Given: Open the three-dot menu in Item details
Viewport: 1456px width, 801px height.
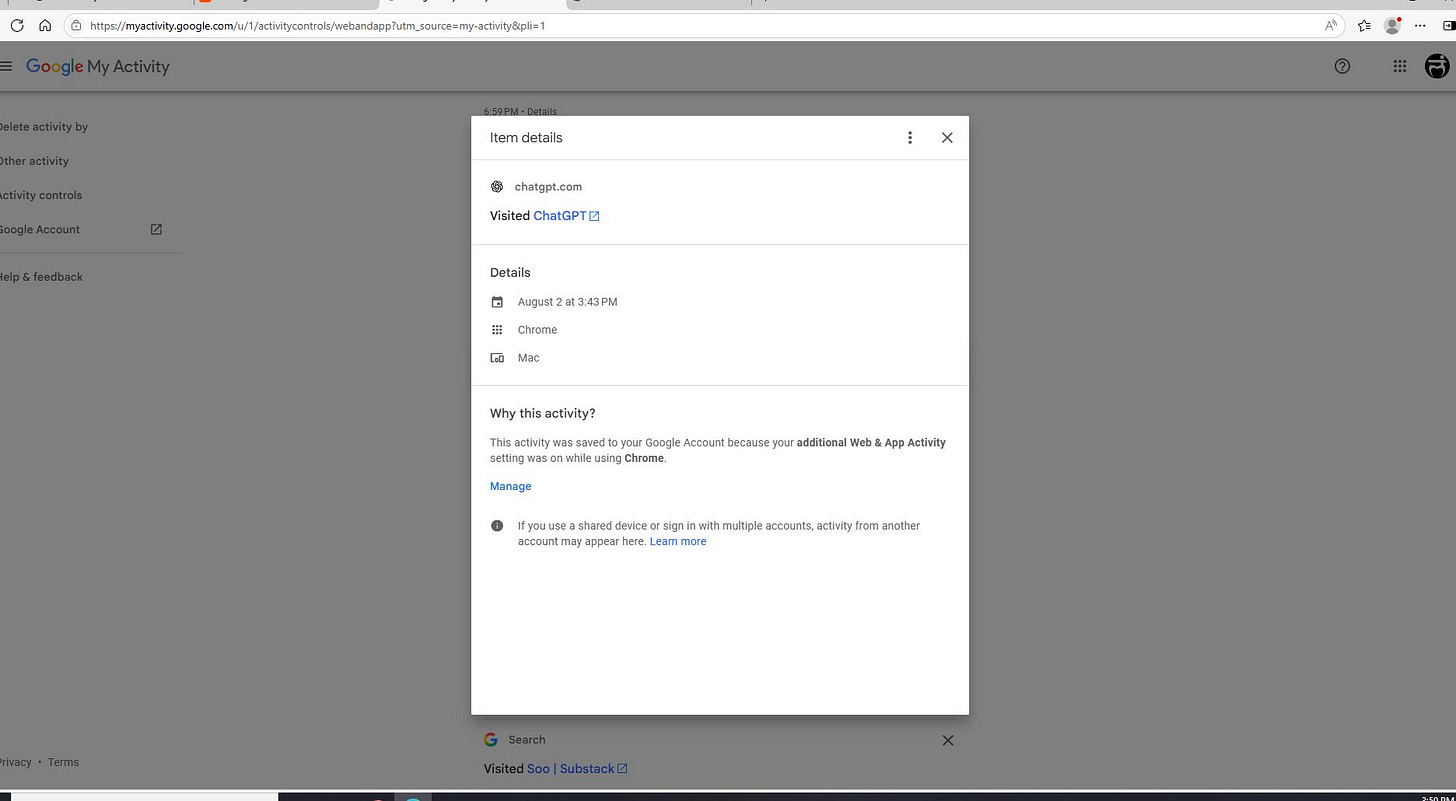Looking at the screenshot, I should coord(909,138).
